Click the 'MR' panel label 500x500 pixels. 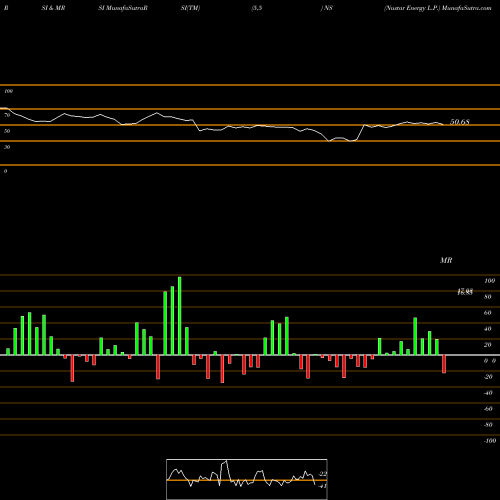click(x=446, y=260)
